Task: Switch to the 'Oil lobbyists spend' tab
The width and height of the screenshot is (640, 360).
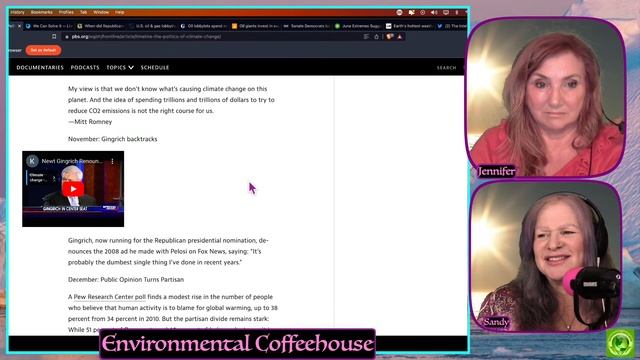Action: point(204,26)
